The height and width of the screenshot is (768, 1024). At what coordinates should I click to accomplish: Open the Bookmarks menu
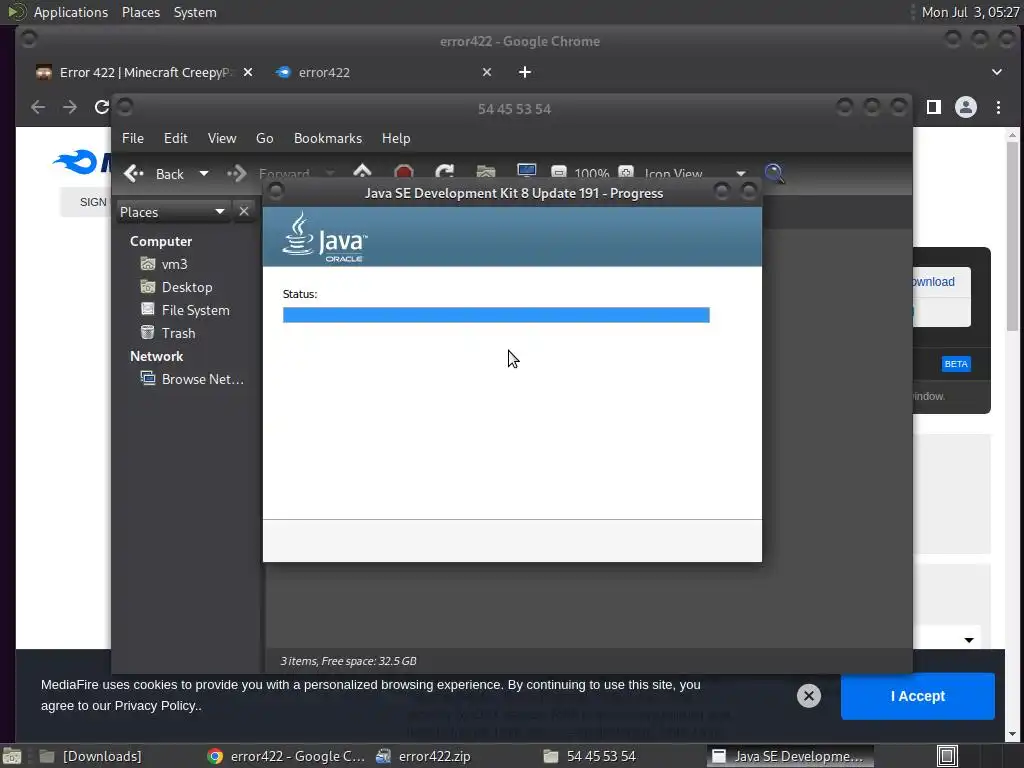point(328,138)
